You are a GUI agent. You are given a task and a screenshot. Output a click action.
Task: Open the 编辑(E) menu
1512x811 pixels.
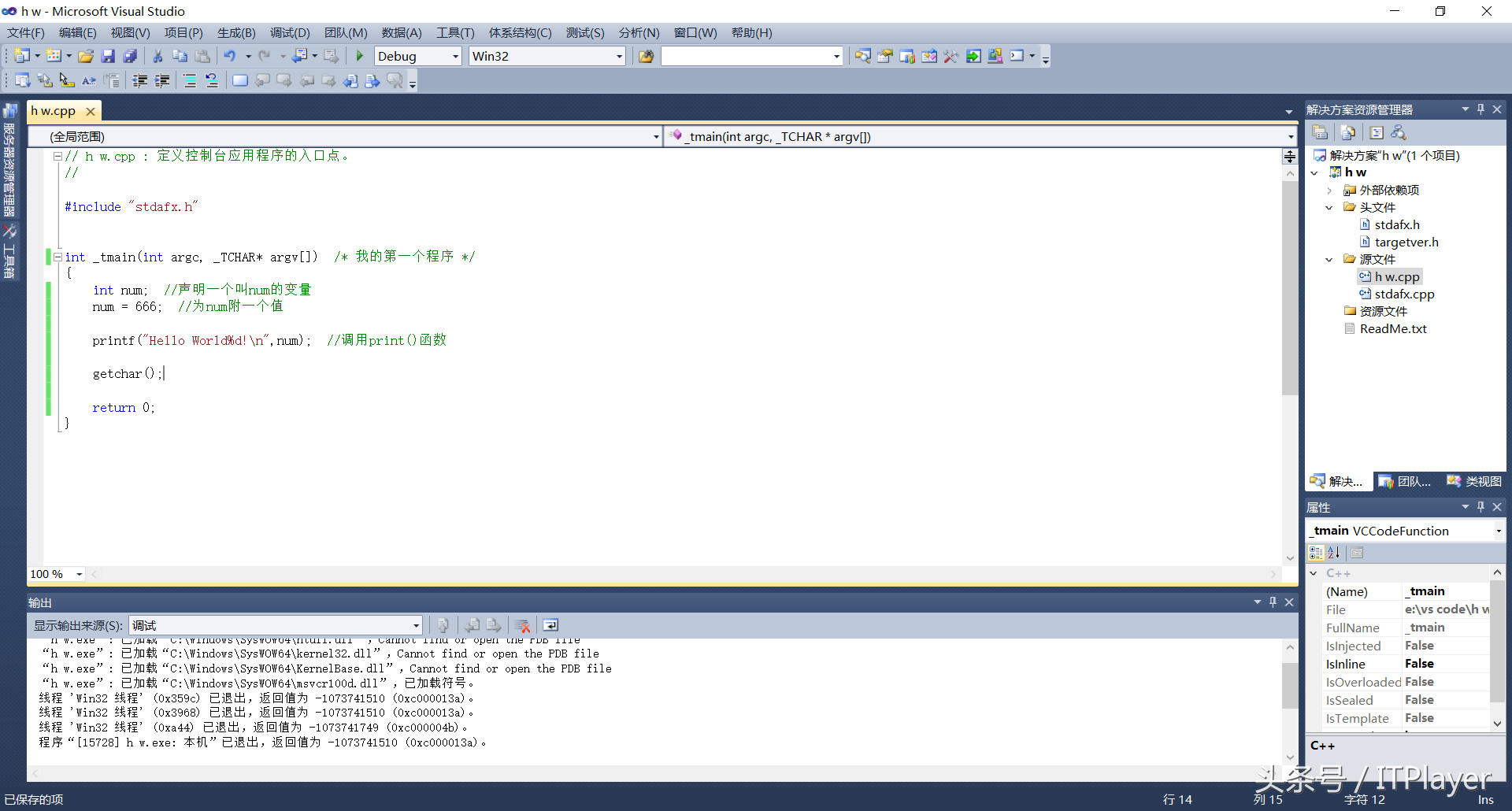click(78, 33)
